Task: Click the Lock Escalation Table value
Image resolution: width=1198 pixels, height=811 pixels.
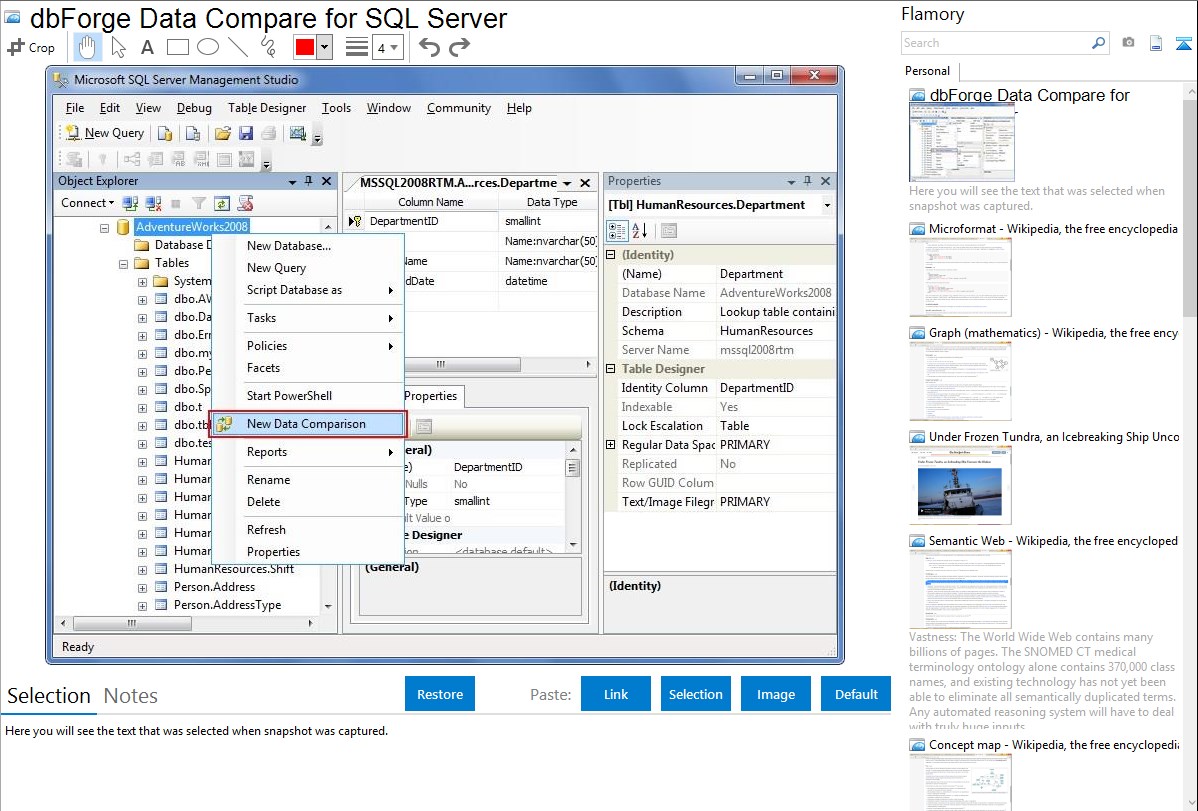Action: coord(775,426)
